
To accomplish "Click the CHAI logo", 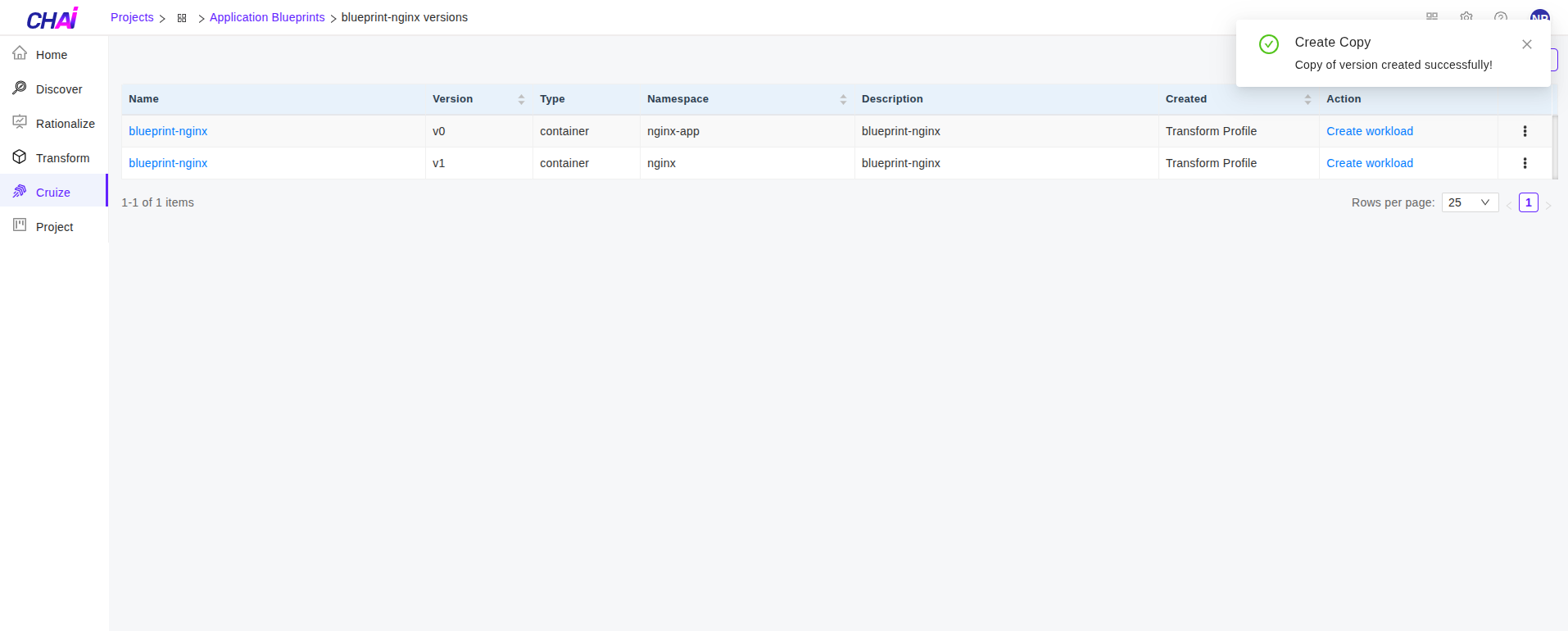I will tap(52, 18).
